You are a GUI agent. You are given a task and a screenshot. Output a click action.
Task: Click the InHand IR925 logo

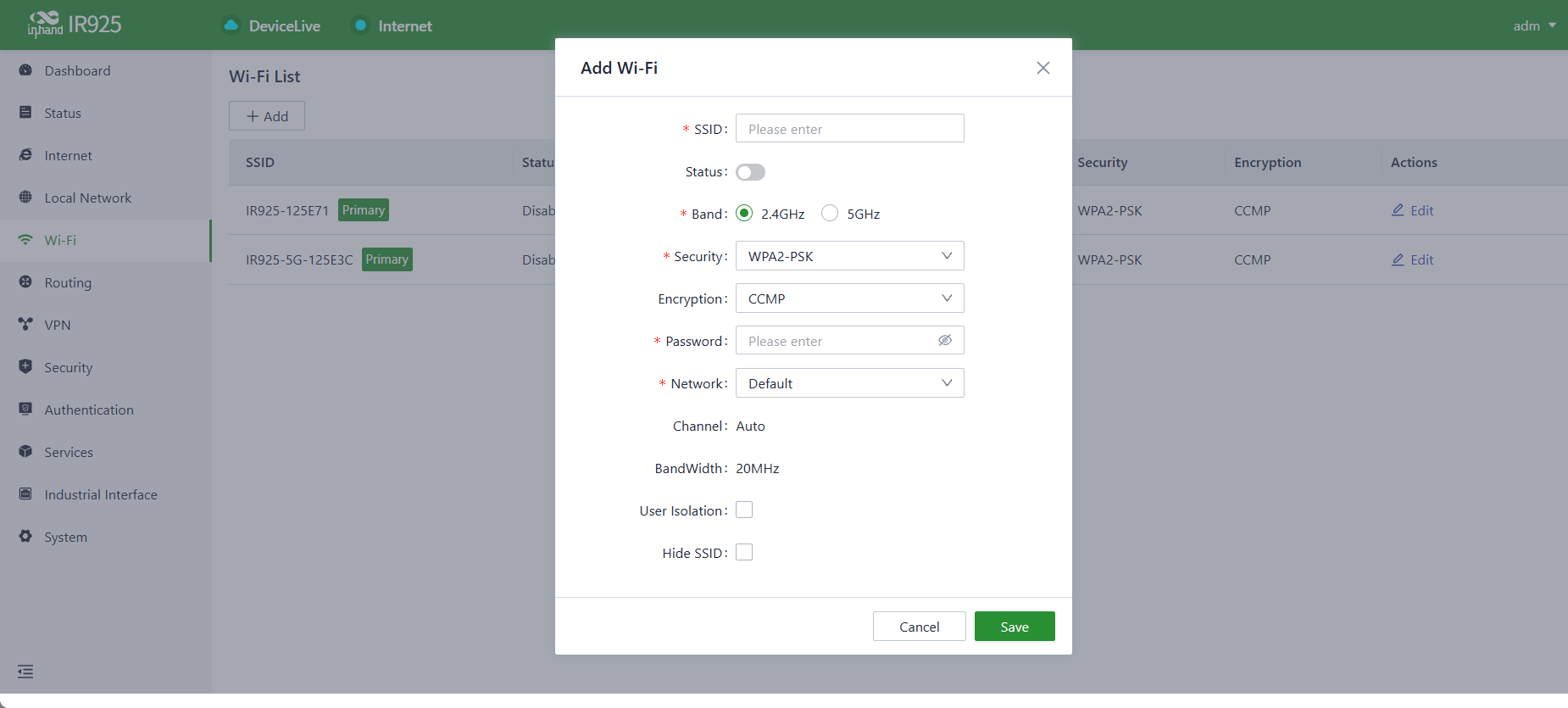75,25
